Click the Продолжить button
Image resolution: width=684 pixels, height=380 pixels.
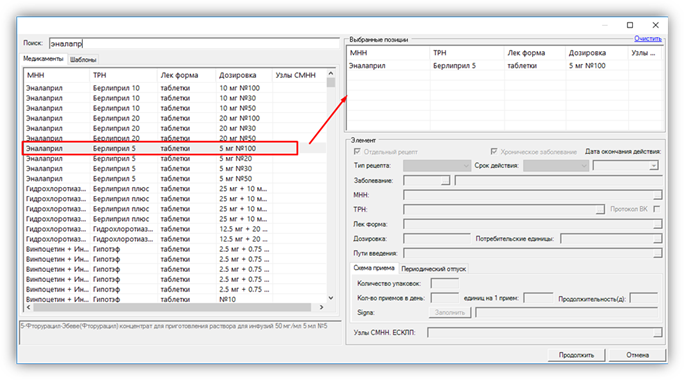pos(576,355)
